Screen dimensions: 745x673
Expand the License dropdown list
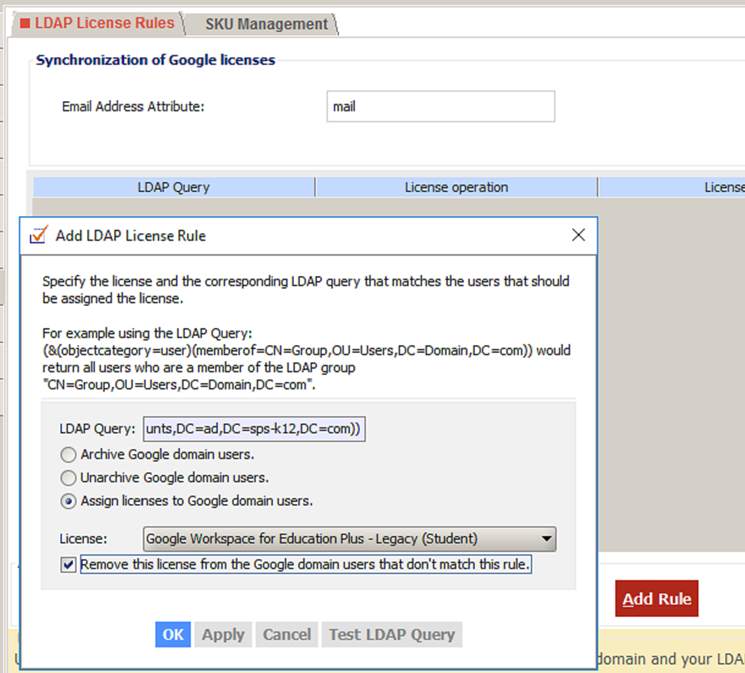click(x=546, y=539)
